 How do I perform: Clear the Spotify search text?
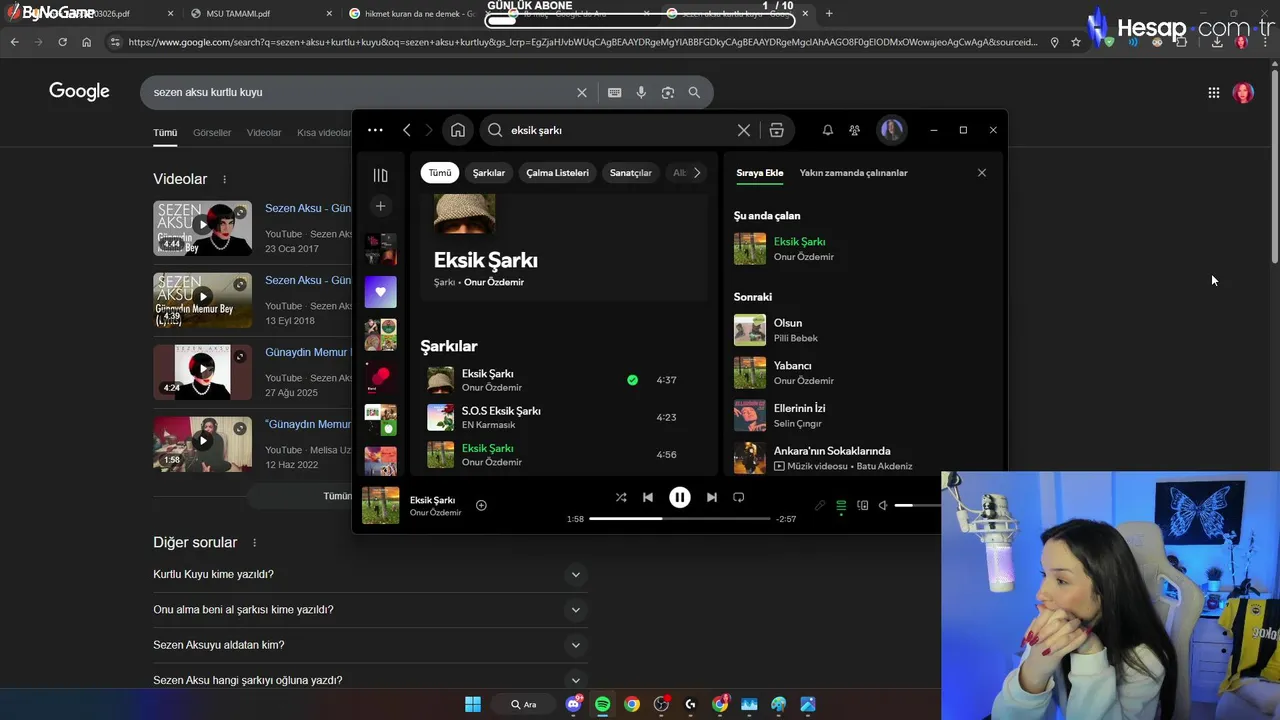click(743, 130)
